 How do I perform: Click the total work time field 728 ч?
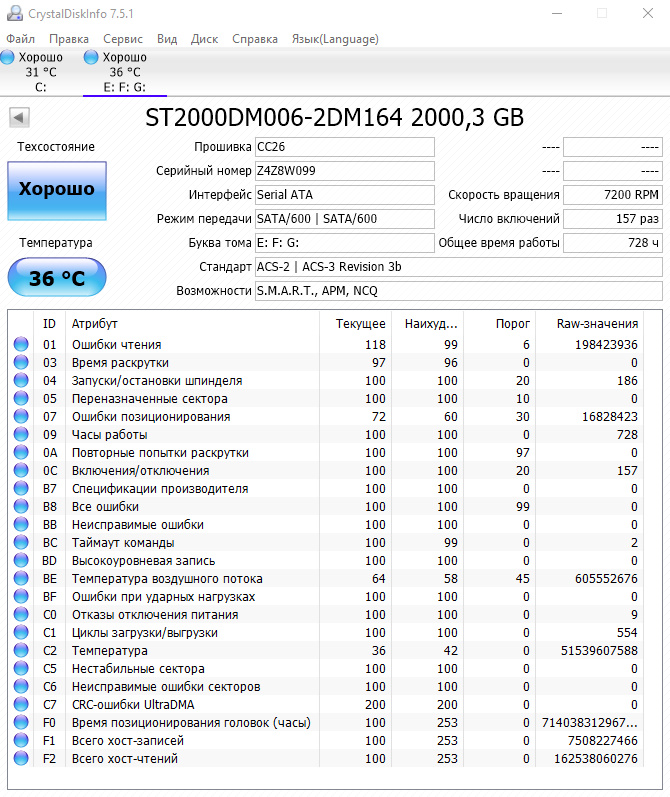tap(613, 242)
